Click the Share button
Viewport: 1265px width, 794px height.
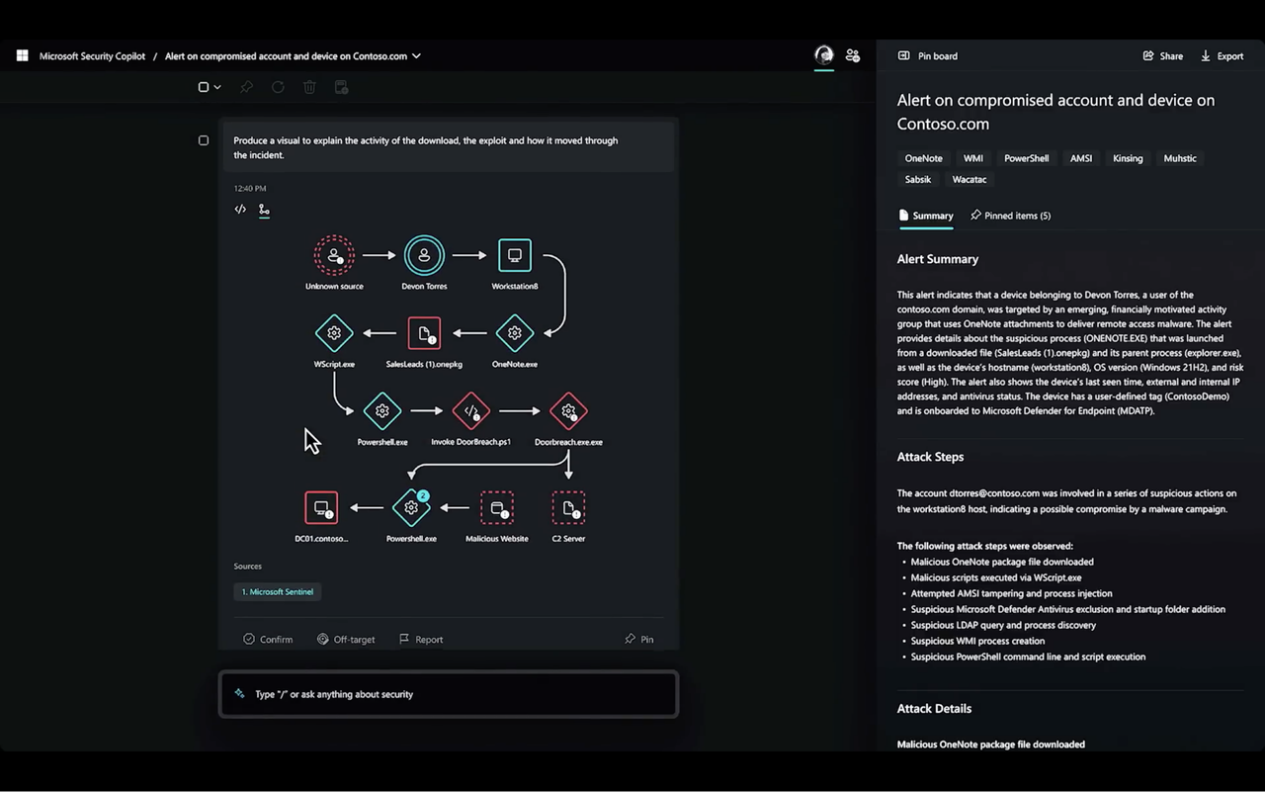coord(1163,56)
